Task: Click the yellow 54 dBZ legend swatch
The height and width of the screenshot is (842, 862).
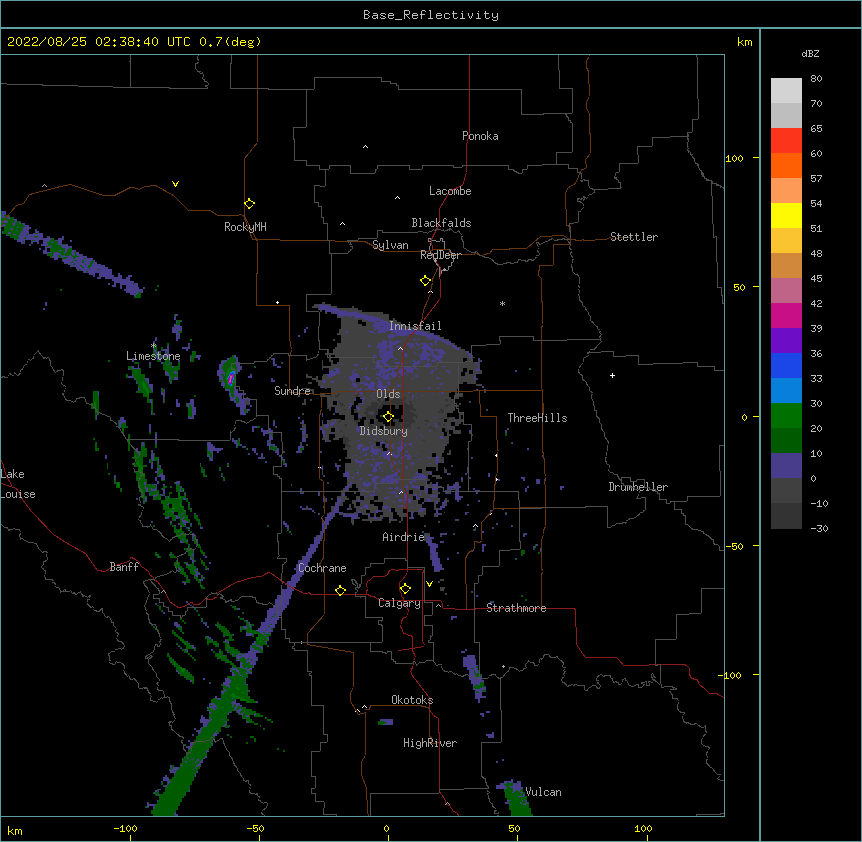Action: point(786,215)
